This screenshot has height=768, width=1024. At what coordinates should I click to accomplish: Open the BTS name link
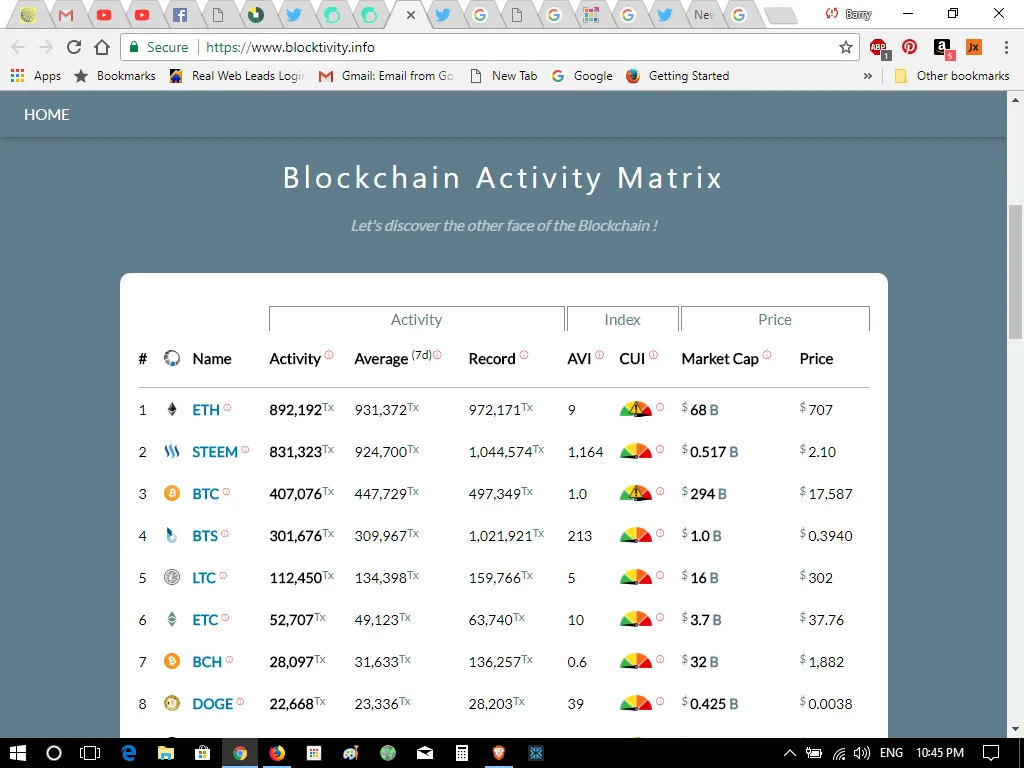(x=204, y=536)
